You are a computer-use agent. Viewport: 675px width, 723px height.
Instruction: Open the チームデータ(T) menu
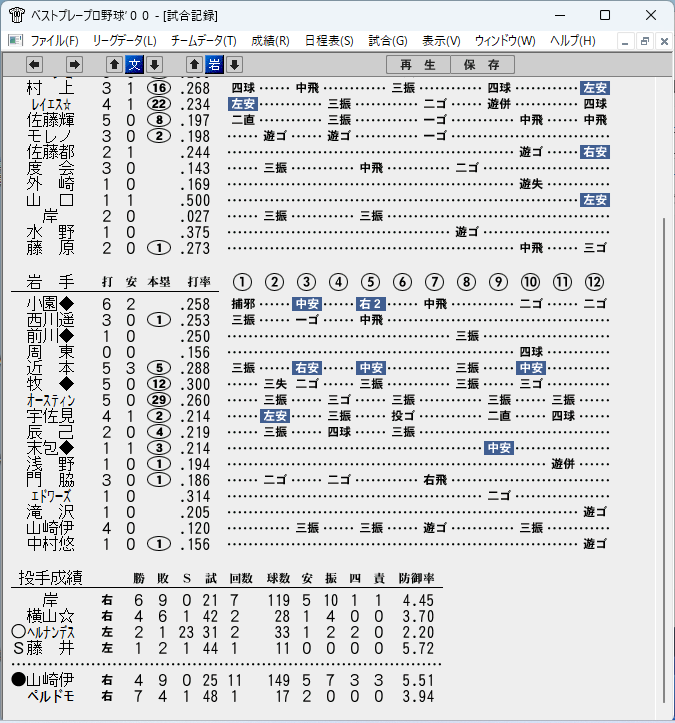204,41
